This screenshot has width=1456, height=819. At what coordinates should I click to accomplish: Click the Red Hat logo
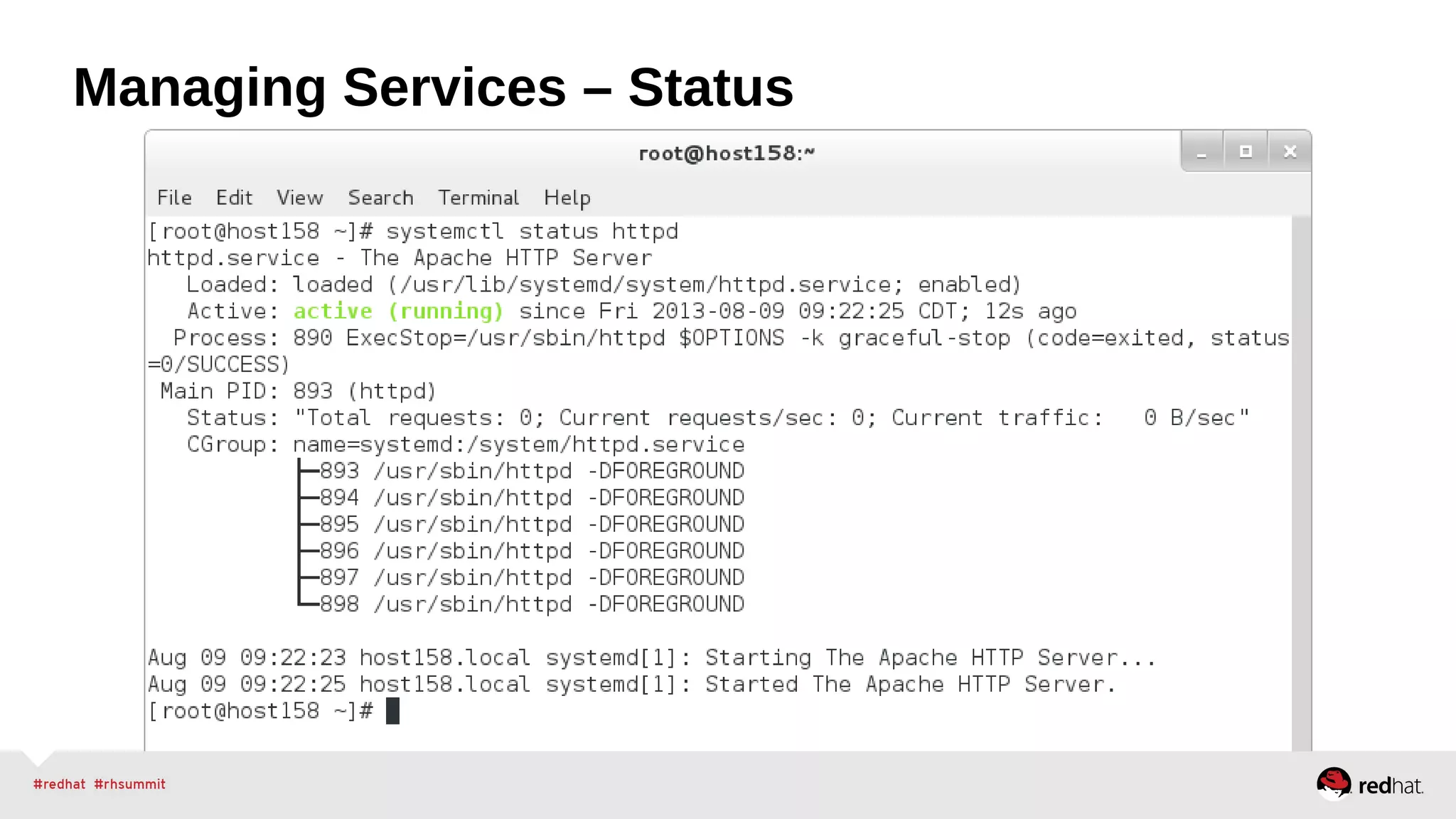click(1370, 784)
